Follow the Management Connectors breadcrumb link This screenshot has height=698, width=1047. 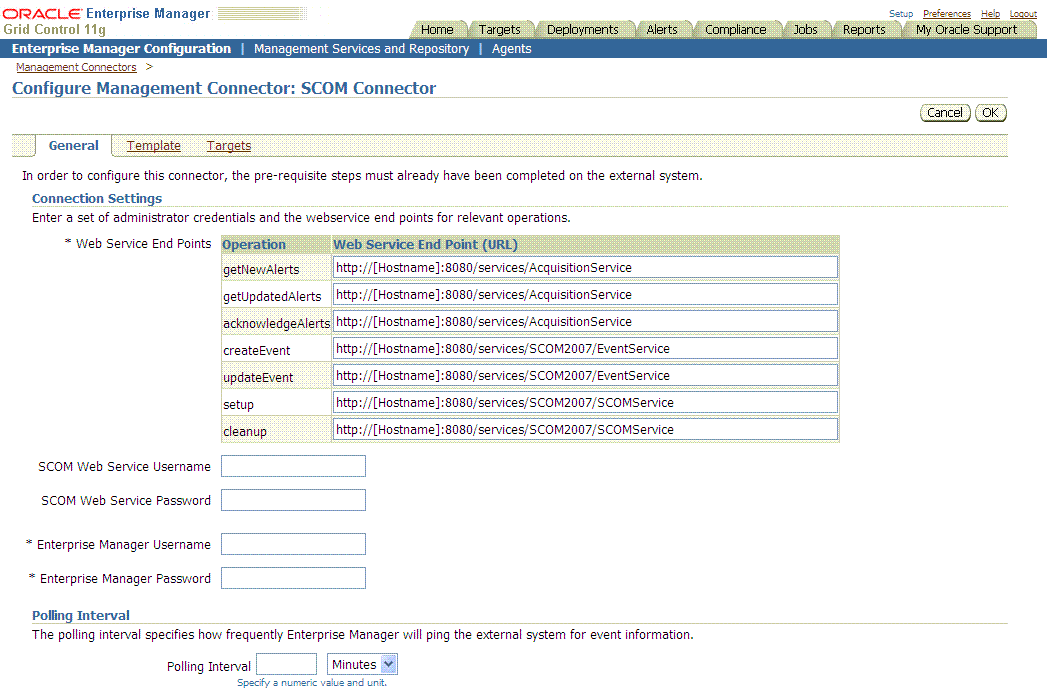(76, 67)
